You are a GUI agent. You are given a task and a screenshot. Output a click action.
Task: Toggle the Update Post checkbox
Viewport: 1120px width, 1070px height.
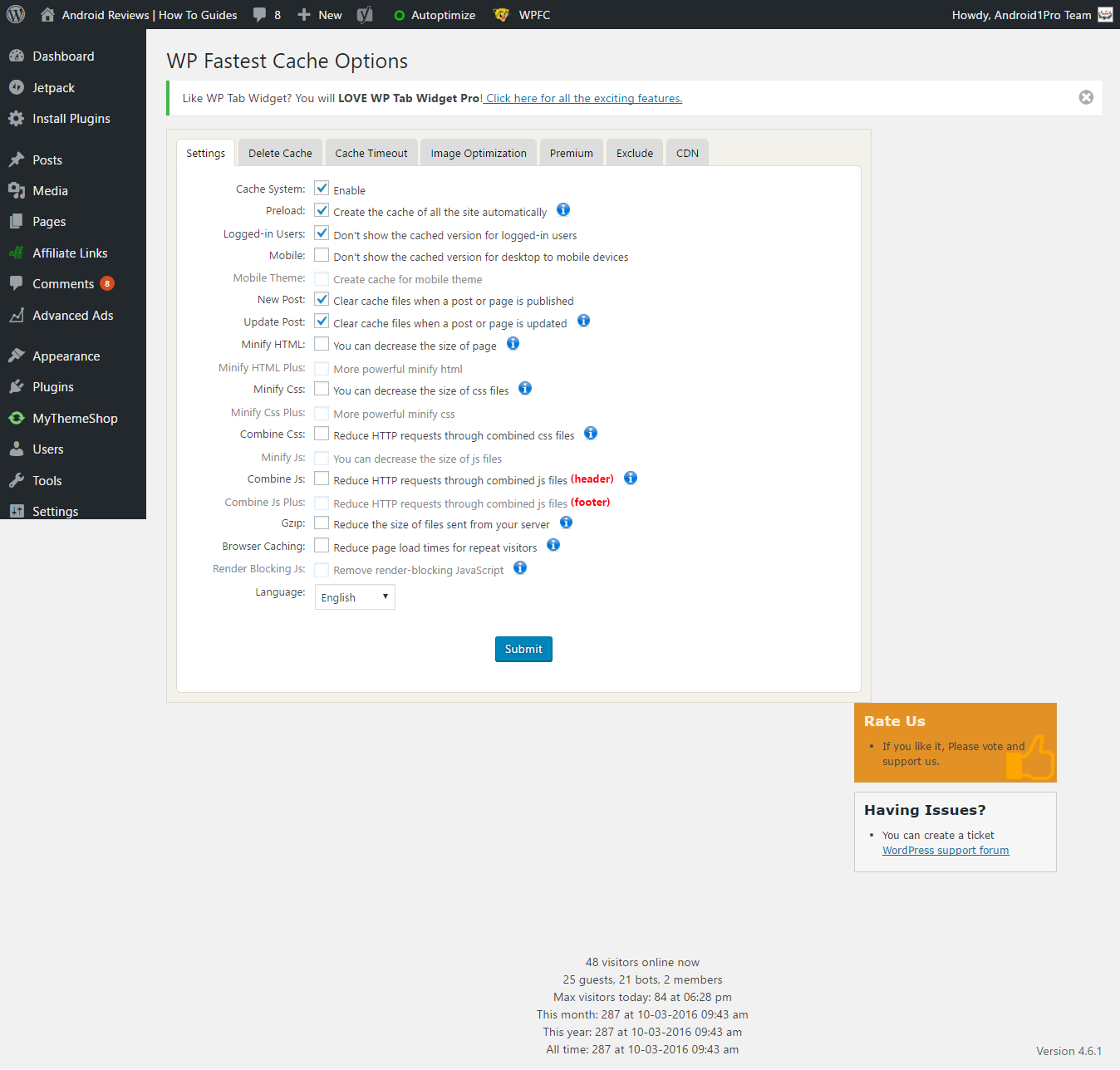coord(322,321)
